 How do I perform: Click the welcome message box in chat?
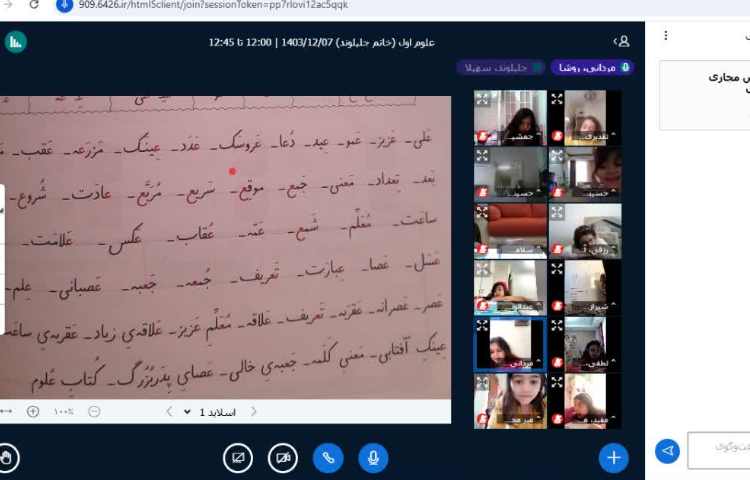pyautogui.click(x=704, y=95)
